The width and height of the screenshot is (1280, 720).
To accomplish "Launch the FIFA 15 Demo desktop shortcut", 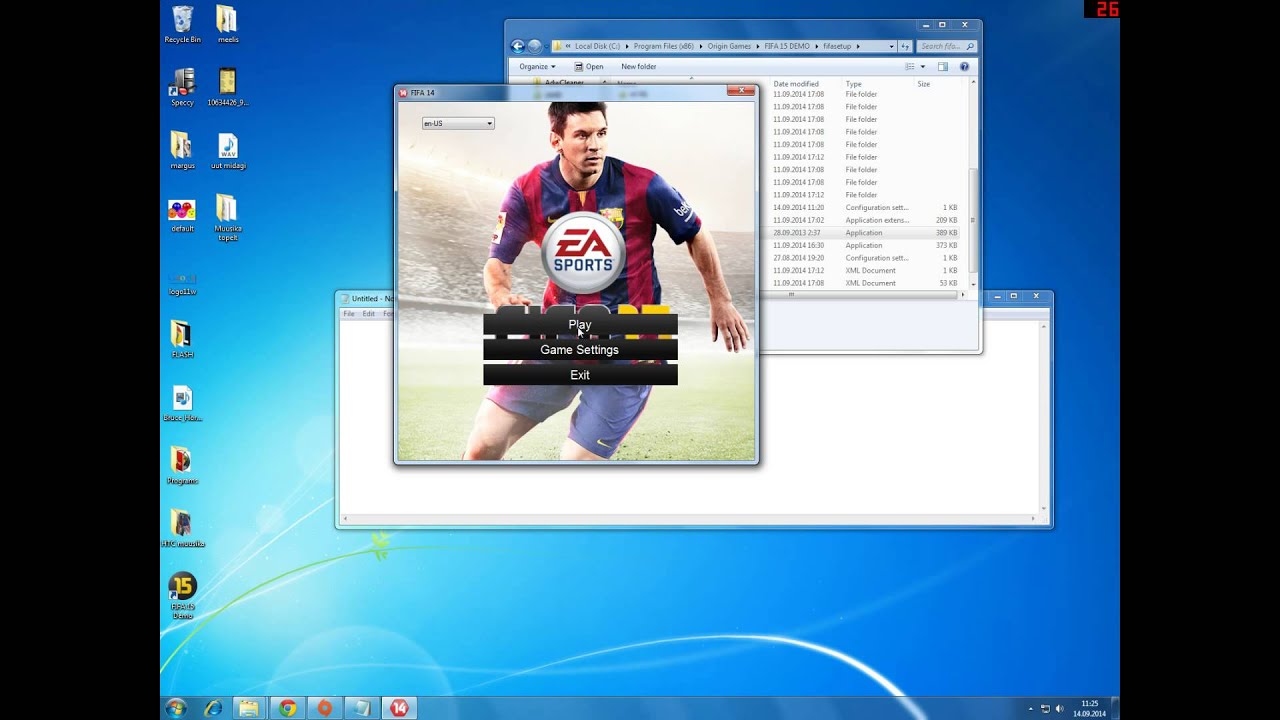I will [183, 596].
